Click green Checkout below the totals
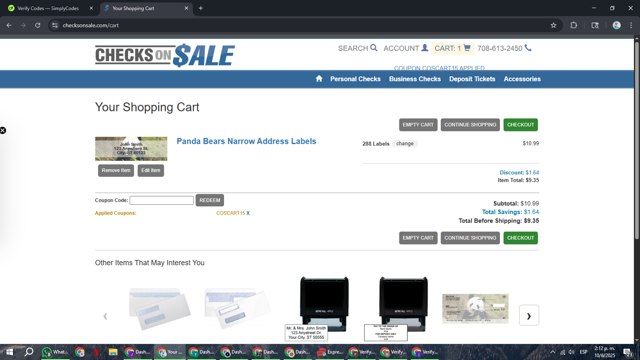This screenshot has height=360, width=640. 520,238
